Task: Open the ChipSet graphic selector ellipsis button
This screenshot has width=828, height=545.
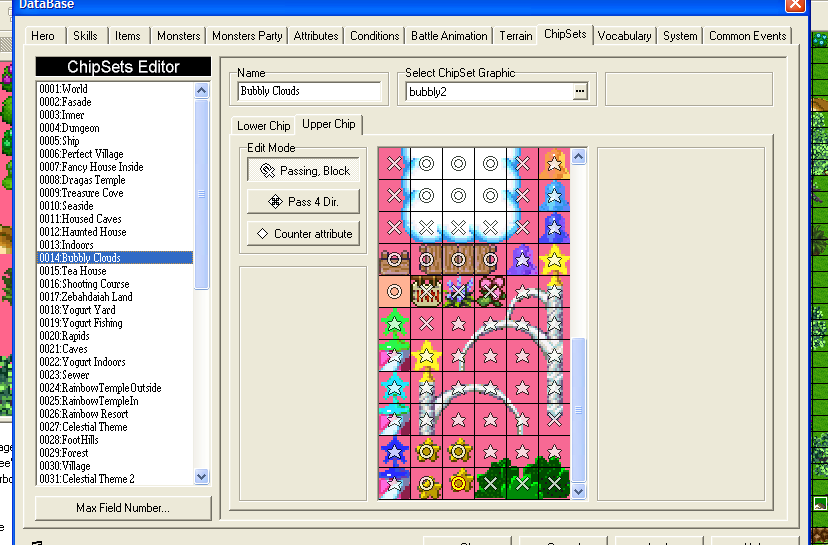Action: [x=579, y=92]
